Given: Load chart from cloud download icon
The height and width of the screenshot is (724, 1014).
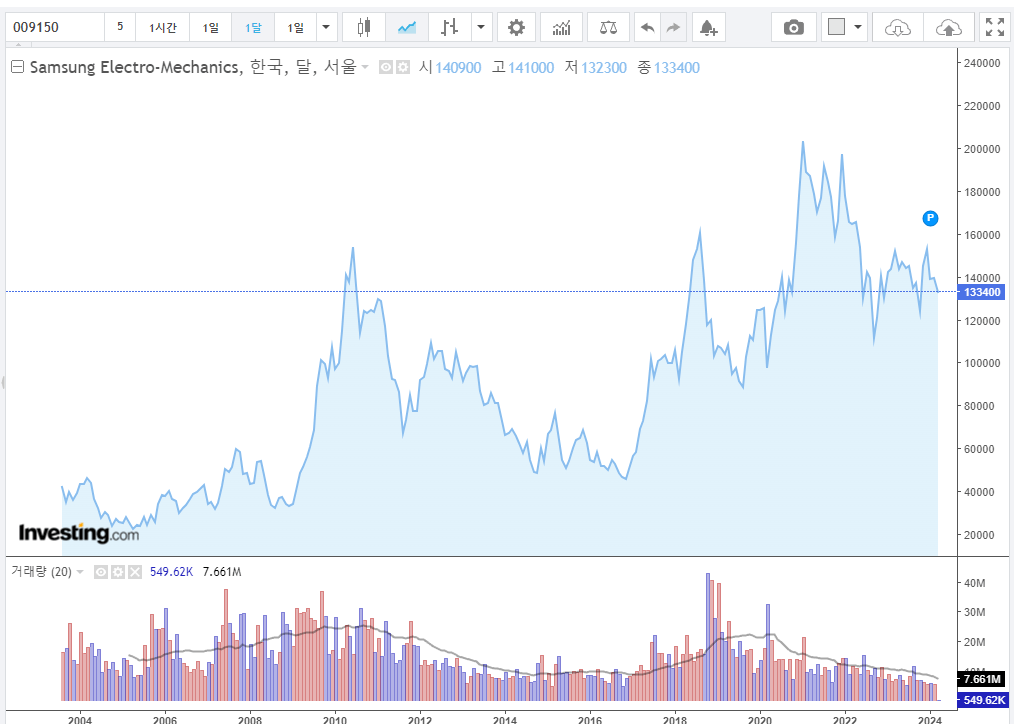Looking at the screenshot, I should tap(898, 27).
